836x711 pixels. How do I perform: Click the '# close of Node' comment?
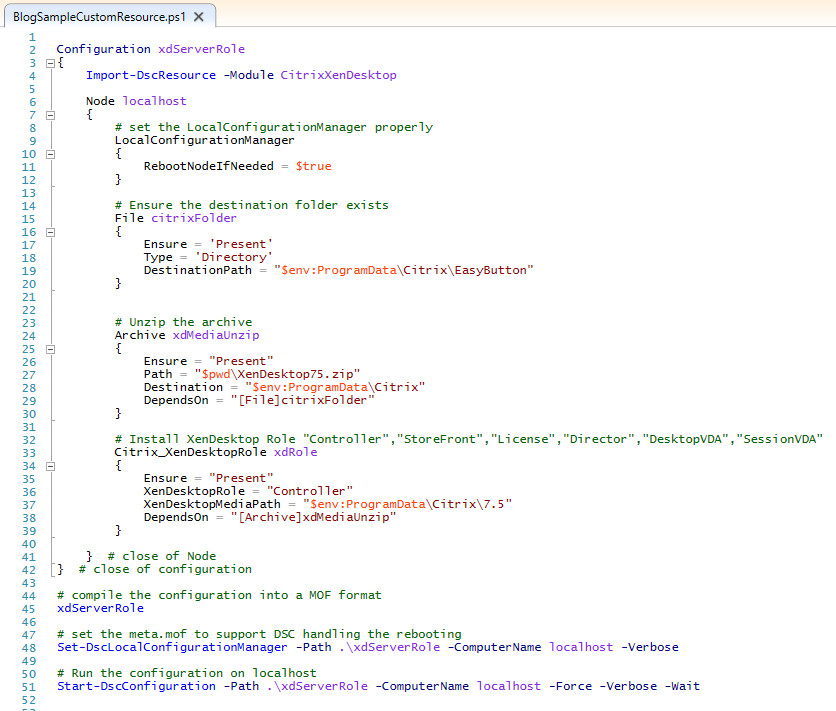[x=162, y=556]
